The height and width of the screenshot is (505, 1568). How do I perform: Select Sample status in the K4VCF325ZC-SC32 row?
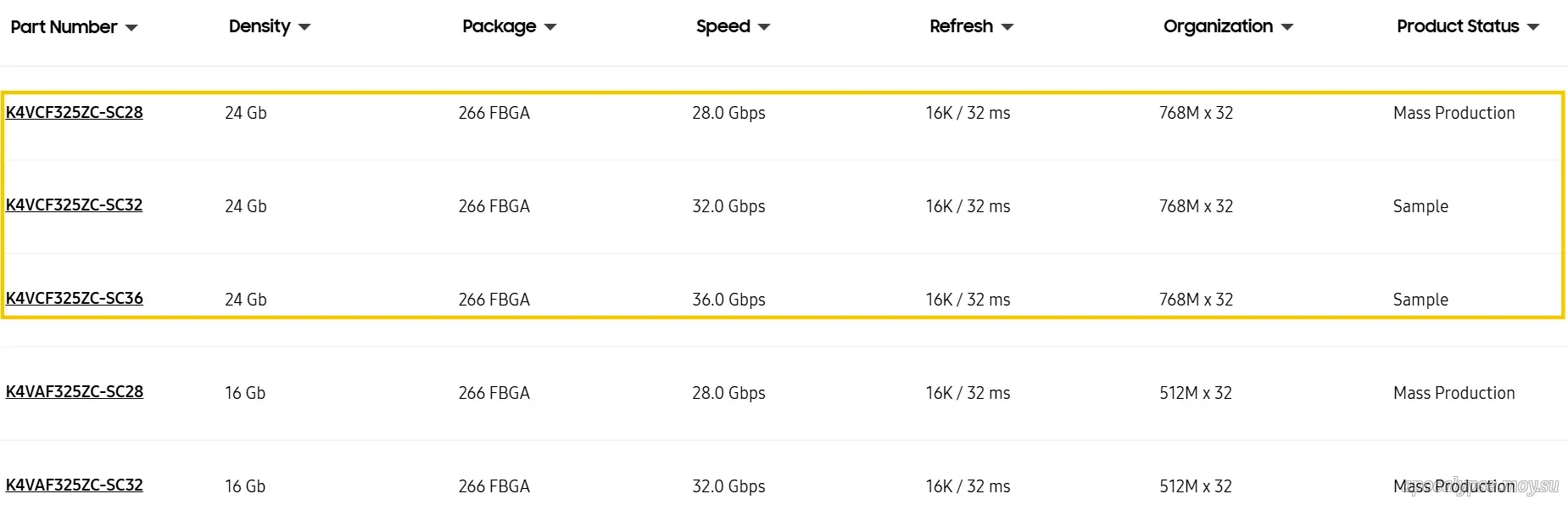[1420, 206]
